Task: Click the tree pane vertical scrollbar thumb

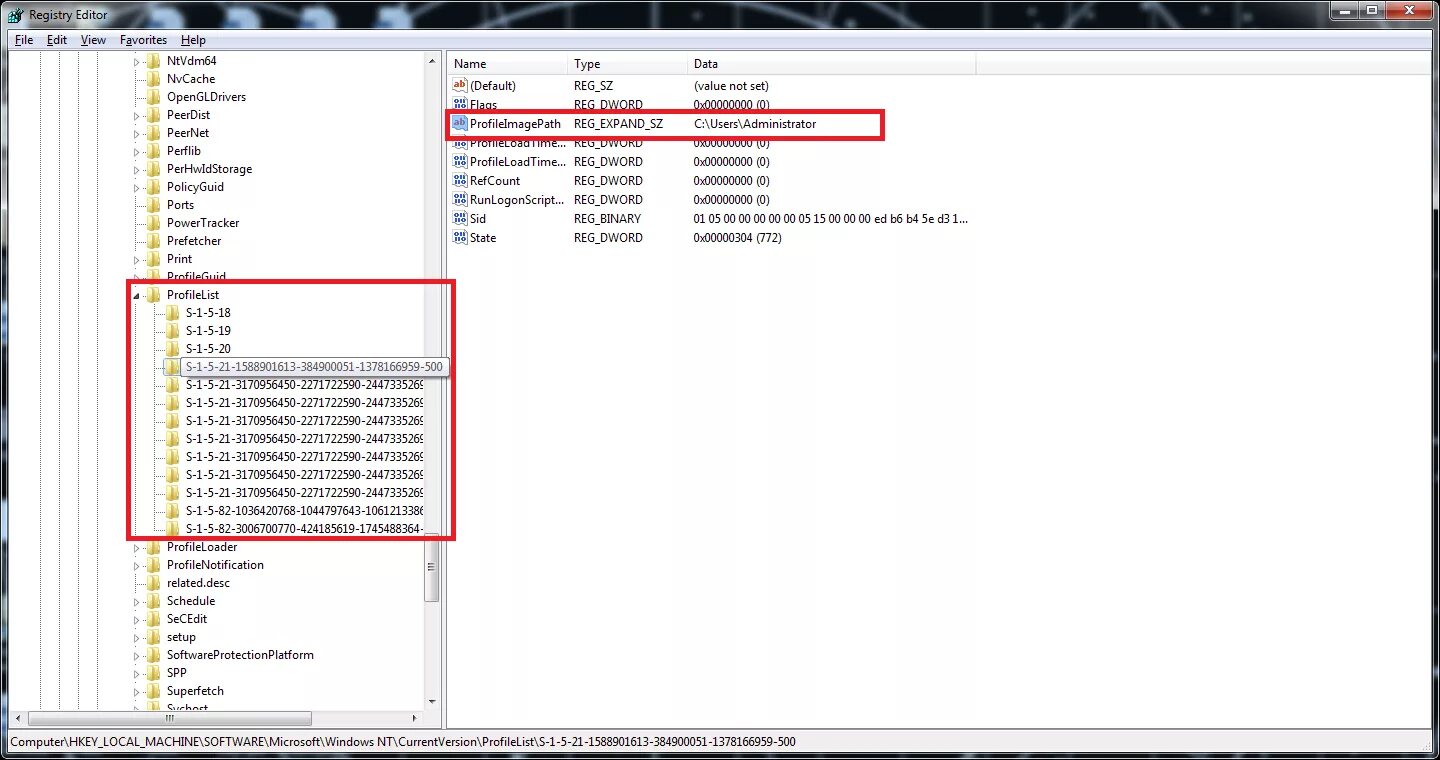Action: (432, 567)
